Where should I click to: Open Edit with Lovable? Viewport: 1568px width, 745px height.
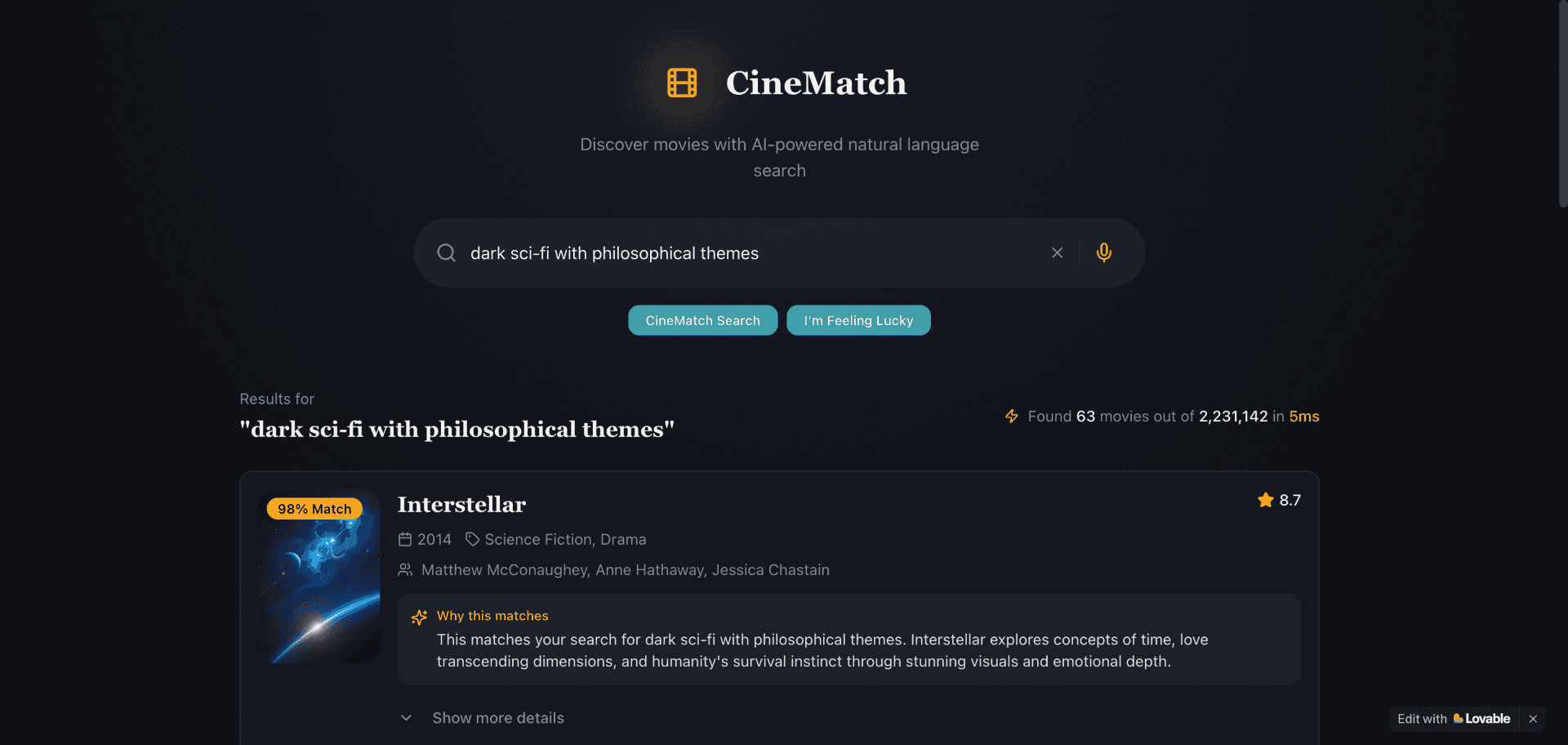(x=1454, y=719)
